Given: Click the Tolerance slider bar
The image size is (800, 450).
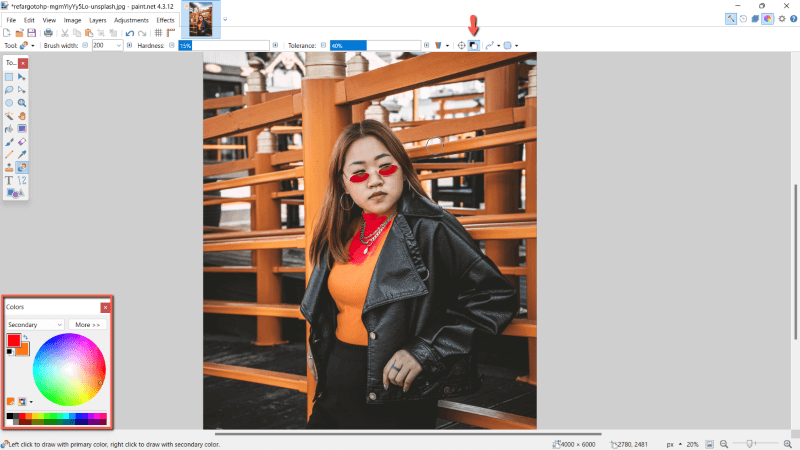Looking at the screenshot, I should [376, 45].
